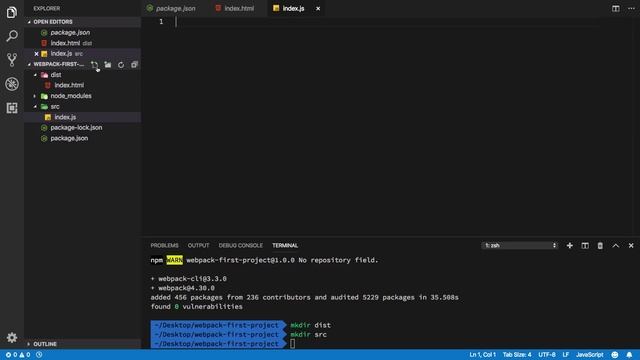Expand the Outline section

coord(83,344)
